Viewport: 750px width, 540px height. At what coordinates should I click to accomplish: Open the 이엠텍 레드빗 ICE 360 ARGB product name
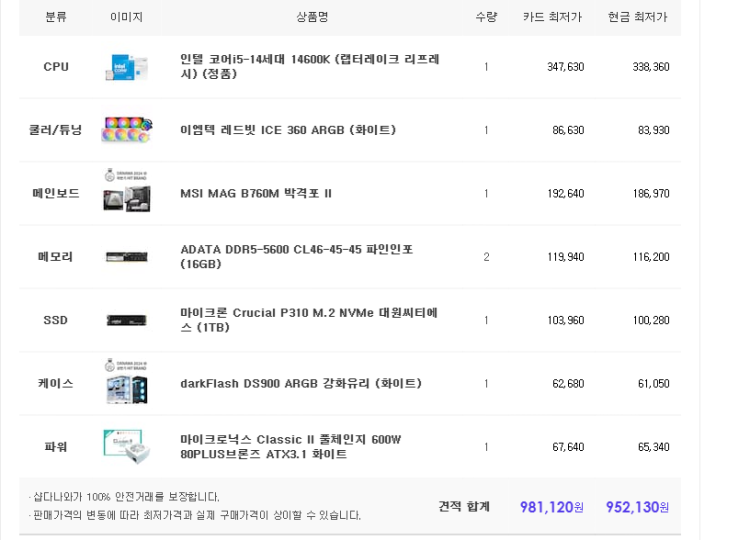tap(288, 130)
